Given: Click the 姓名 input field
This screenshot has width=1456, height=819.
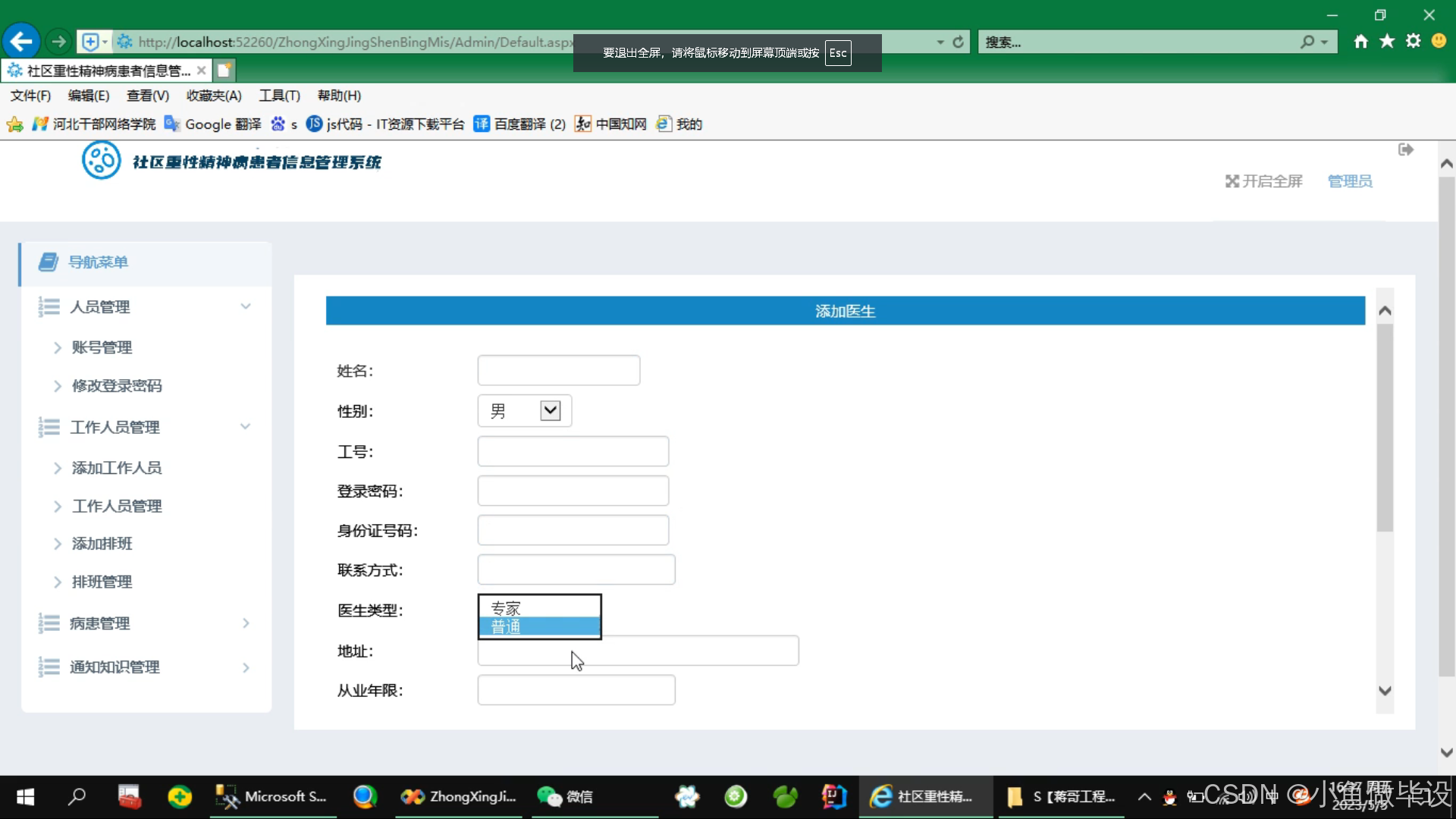Looking at the screenshot, I should coord(558,371).
